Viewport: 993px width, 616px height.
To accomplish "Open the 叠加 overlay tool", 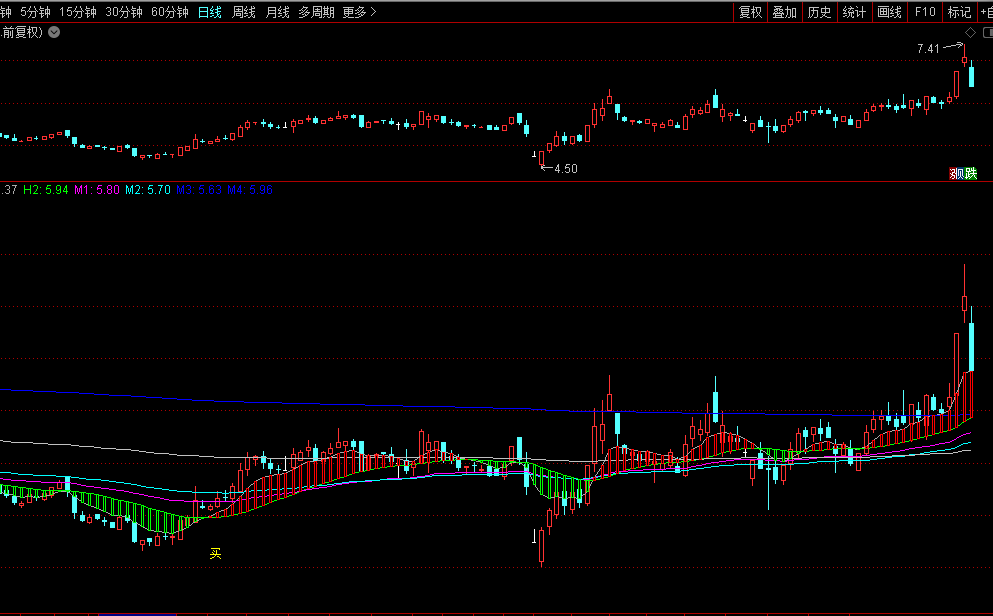I will click(x=784, y=12).
